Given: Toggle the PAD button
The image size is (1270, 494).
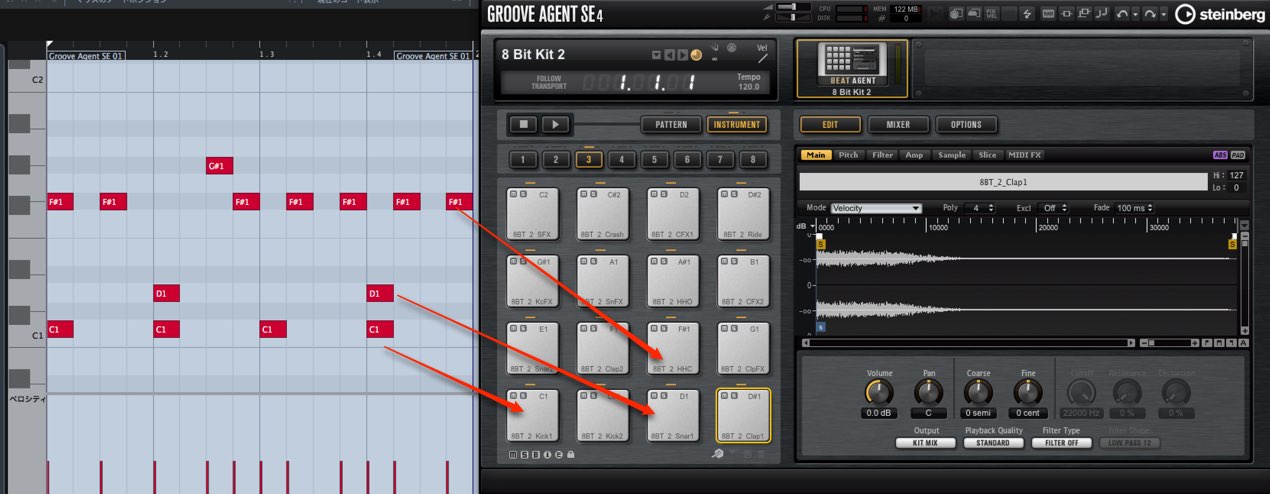Looking at the screenshot, I should (x=1237, y=155).
